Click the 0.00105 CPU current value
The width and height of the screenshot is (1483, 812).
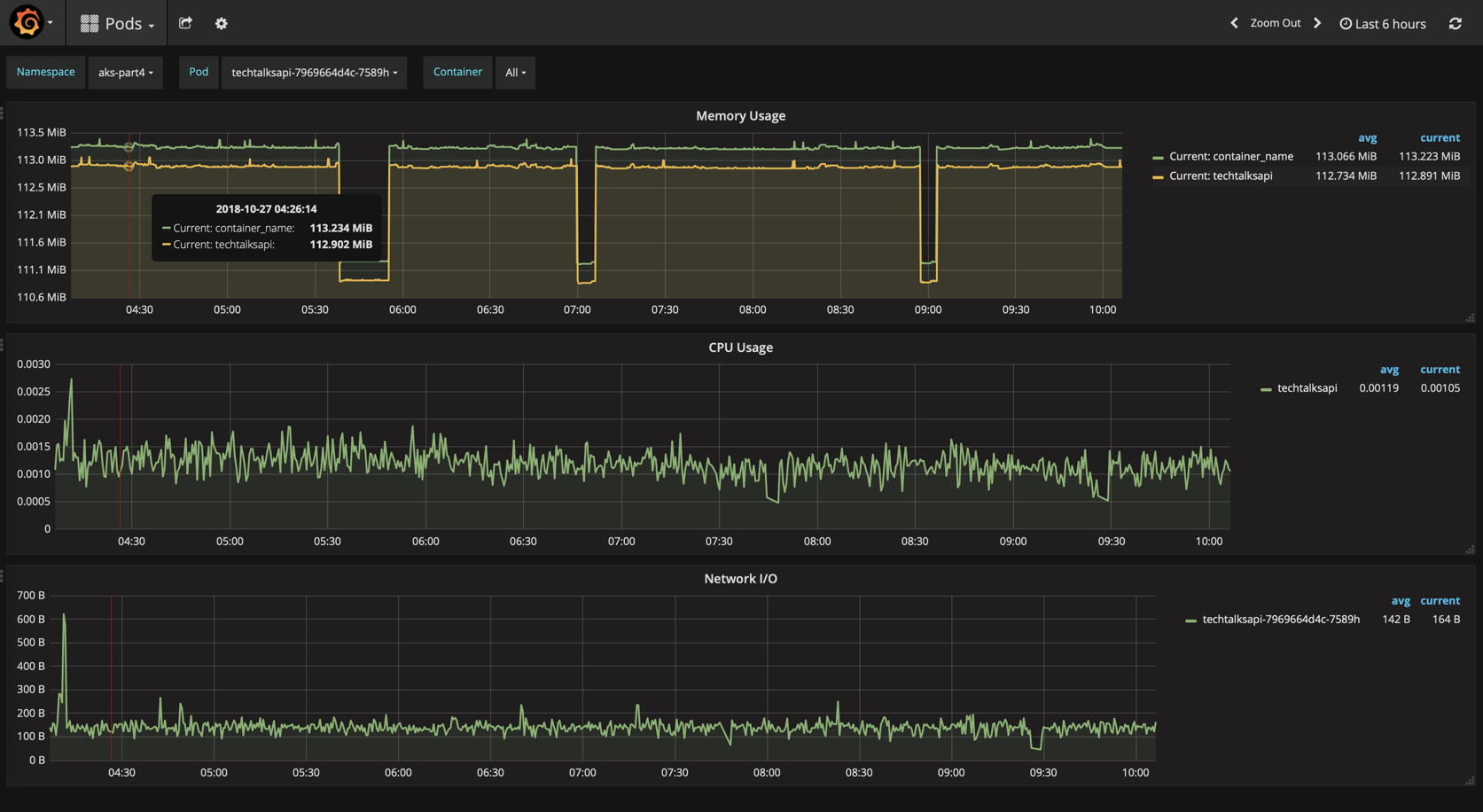coord(1440,387)
